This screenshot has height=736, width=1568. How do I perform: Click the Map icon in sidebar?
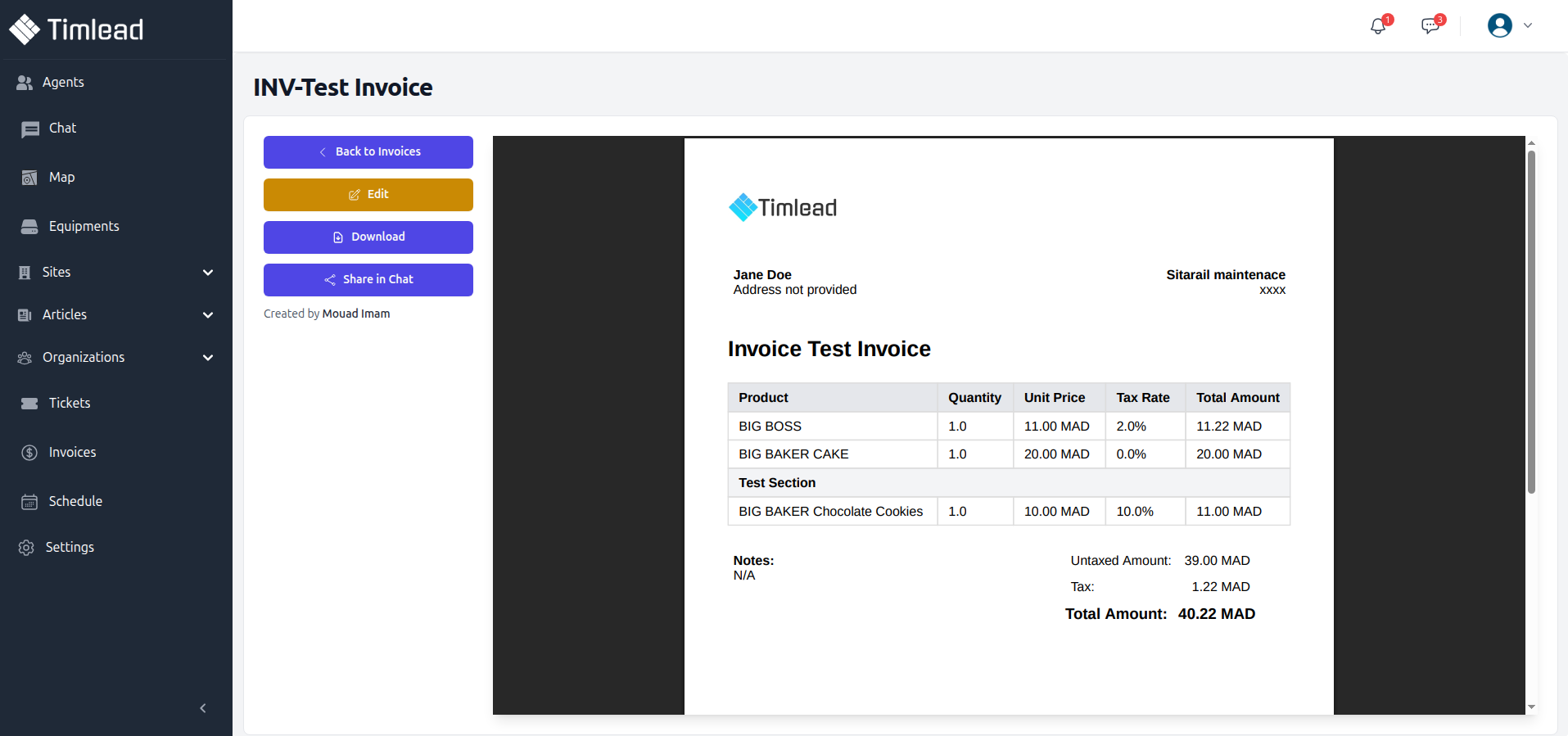[x=29, y=178]
